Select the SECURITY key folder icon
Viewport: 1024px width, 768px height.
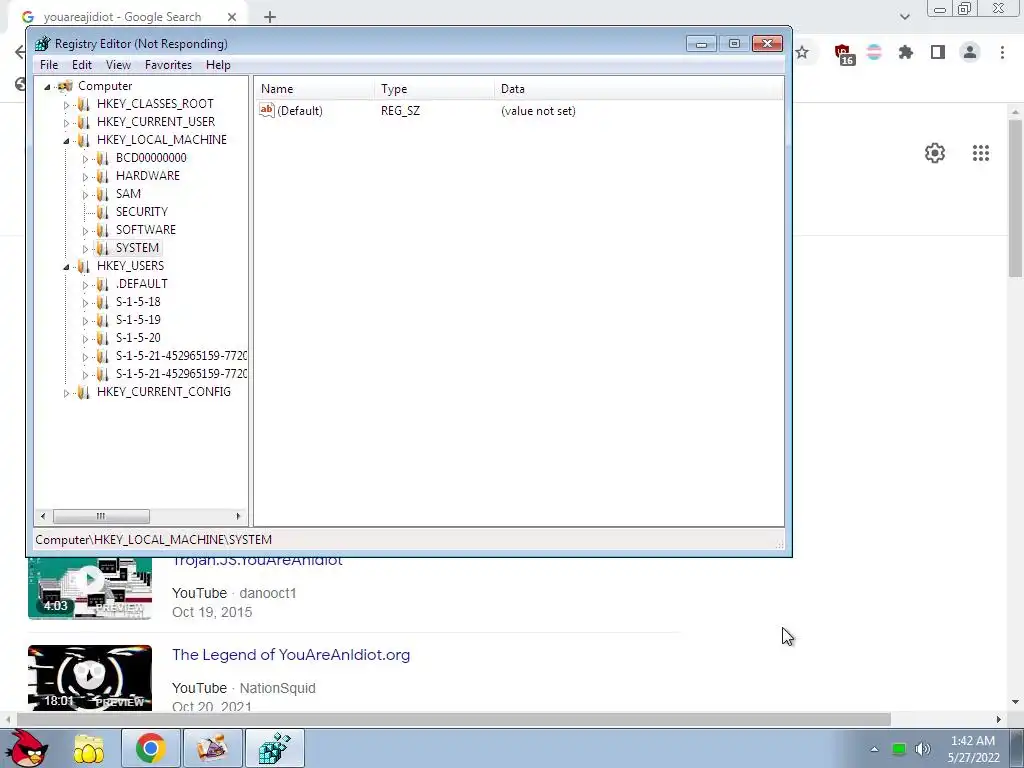(103, 212)
